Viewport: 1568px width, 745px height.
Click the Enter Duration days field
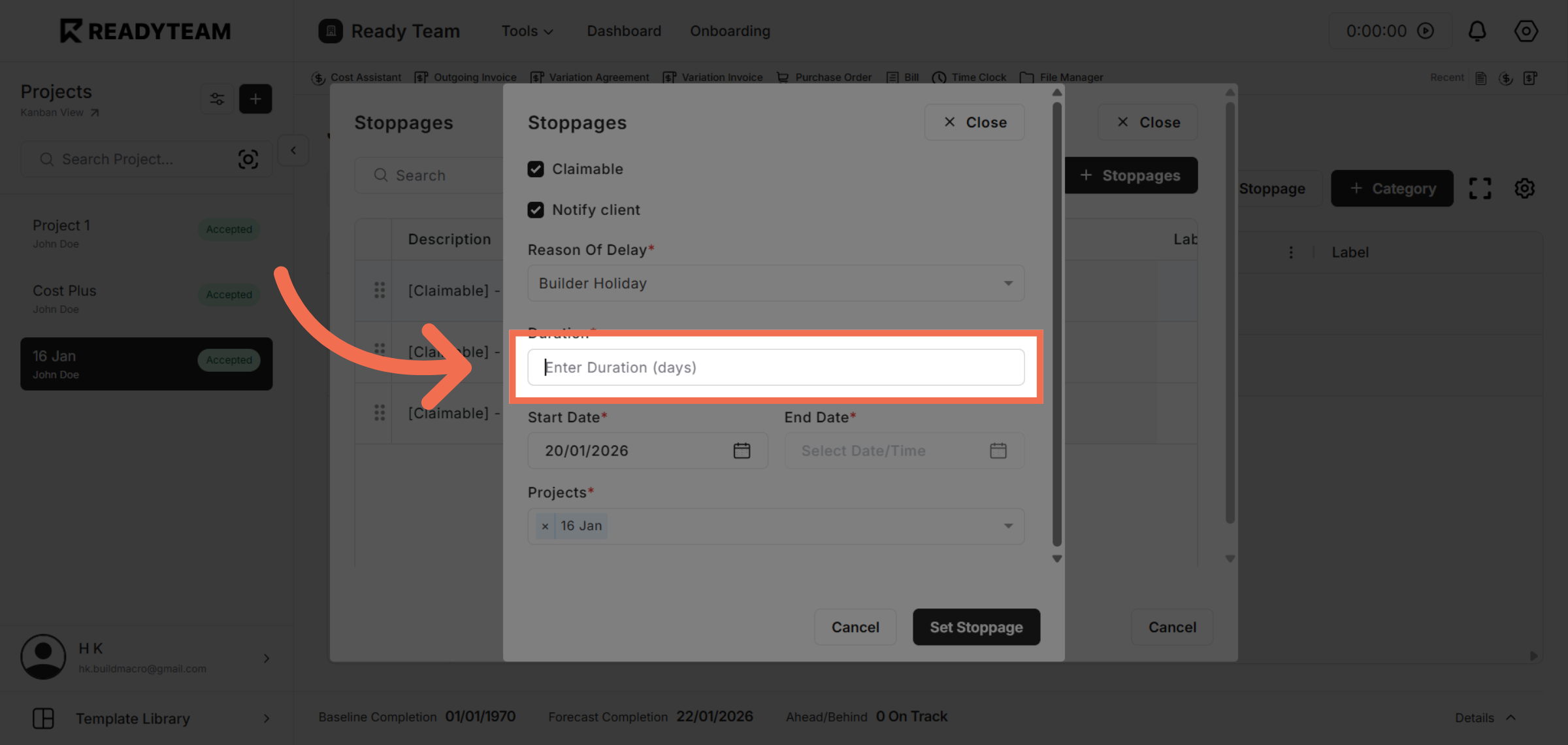[775, 367]
